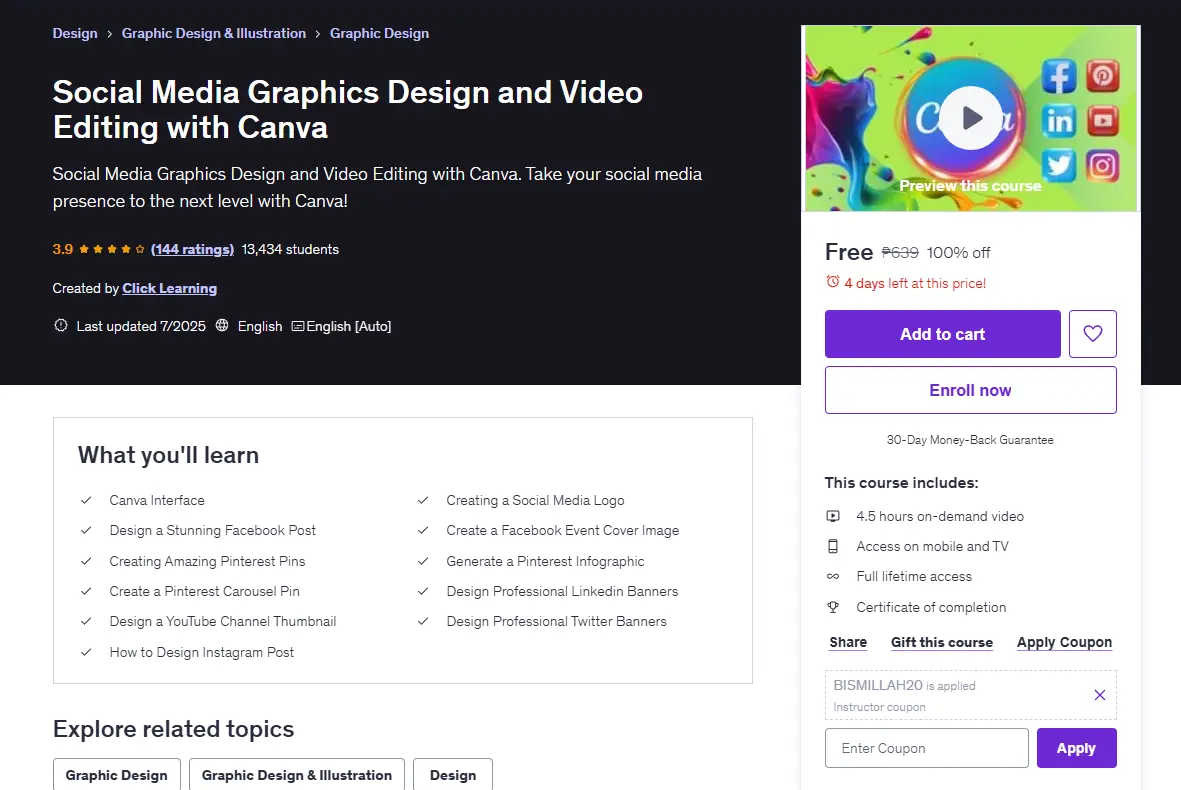Click the course title heading

[x=347, y=110]
